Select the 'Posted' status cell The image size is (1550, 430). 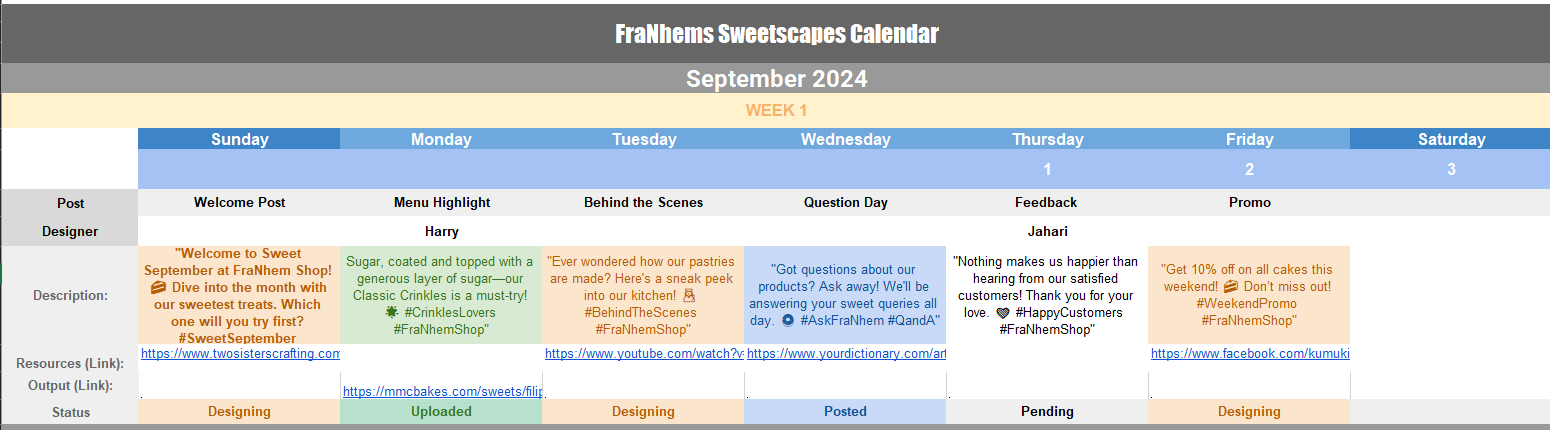pos(845,412)
